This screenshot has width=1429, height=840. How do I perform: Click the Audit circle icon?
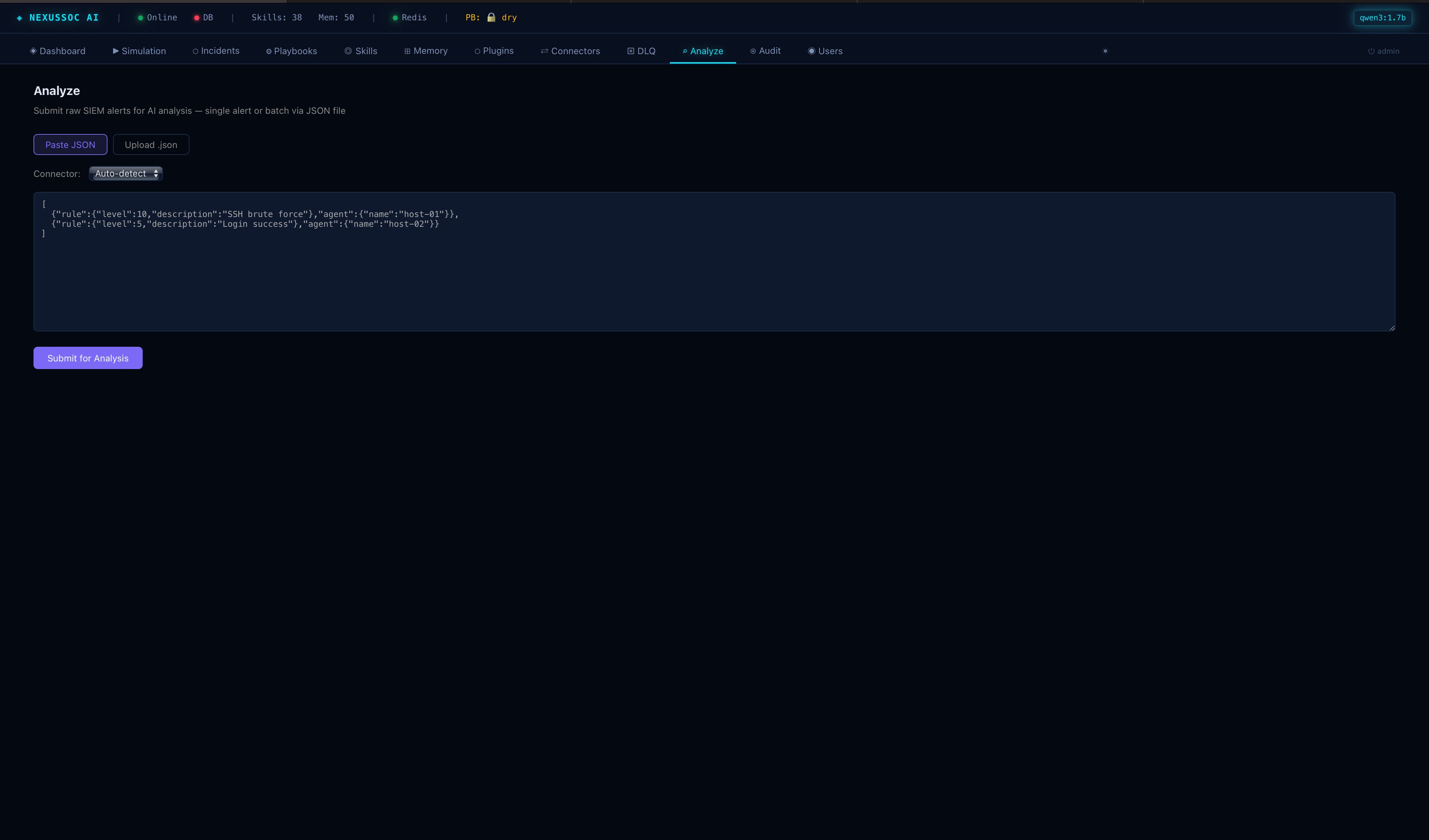(x=753, y=51)
